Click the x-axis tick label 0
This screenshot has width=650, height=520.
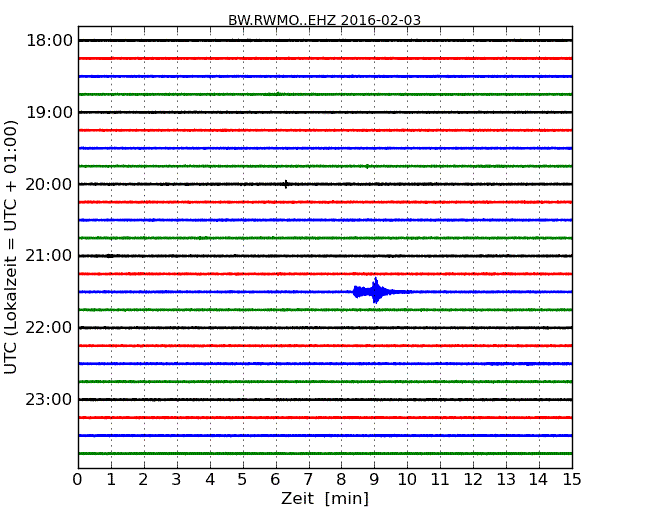pyautogui.click(x=78, y=480)
